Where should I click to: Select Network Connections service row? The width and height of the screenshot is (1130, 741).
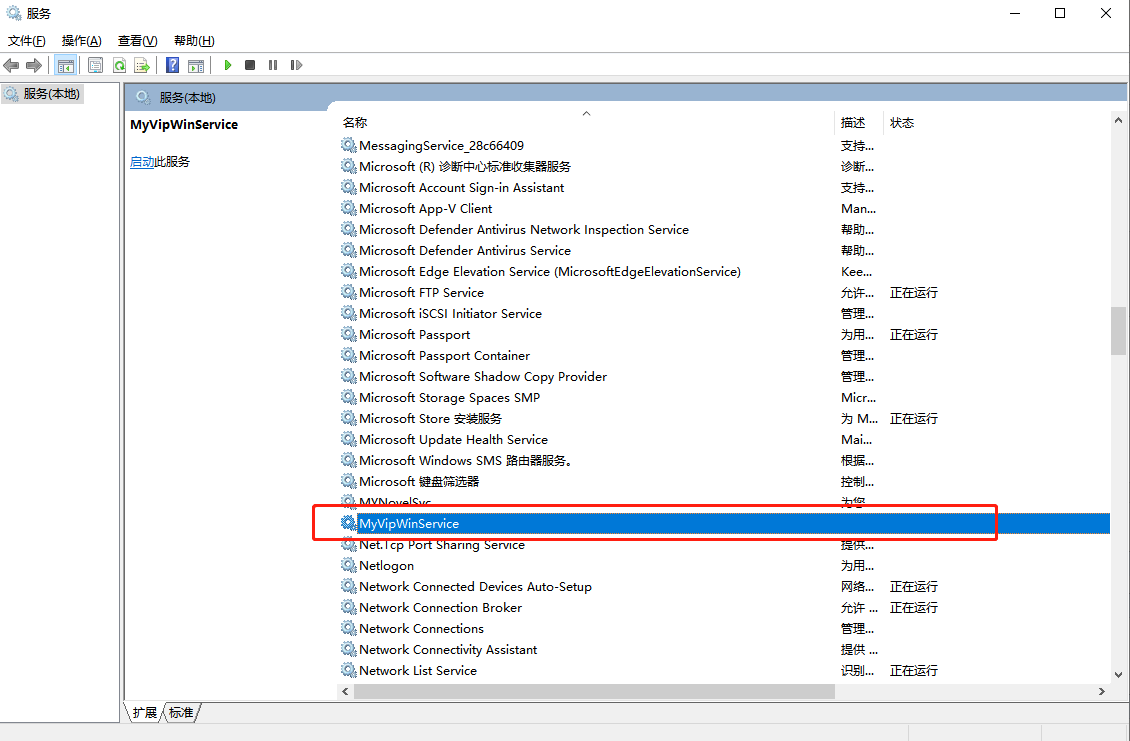(x=724, y=629)
